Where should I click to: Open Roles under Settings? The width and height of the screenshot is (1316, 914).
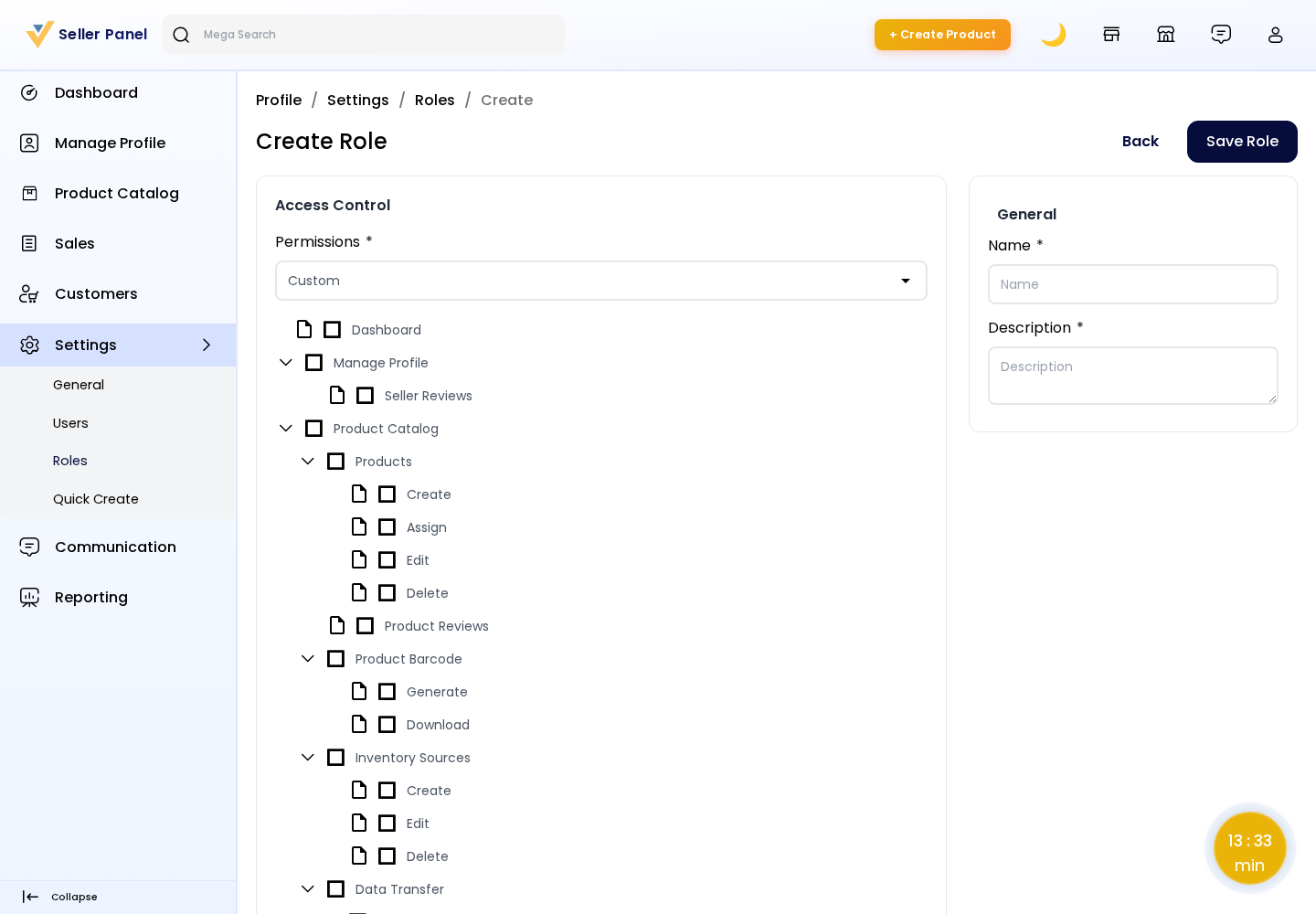point(70,461)
